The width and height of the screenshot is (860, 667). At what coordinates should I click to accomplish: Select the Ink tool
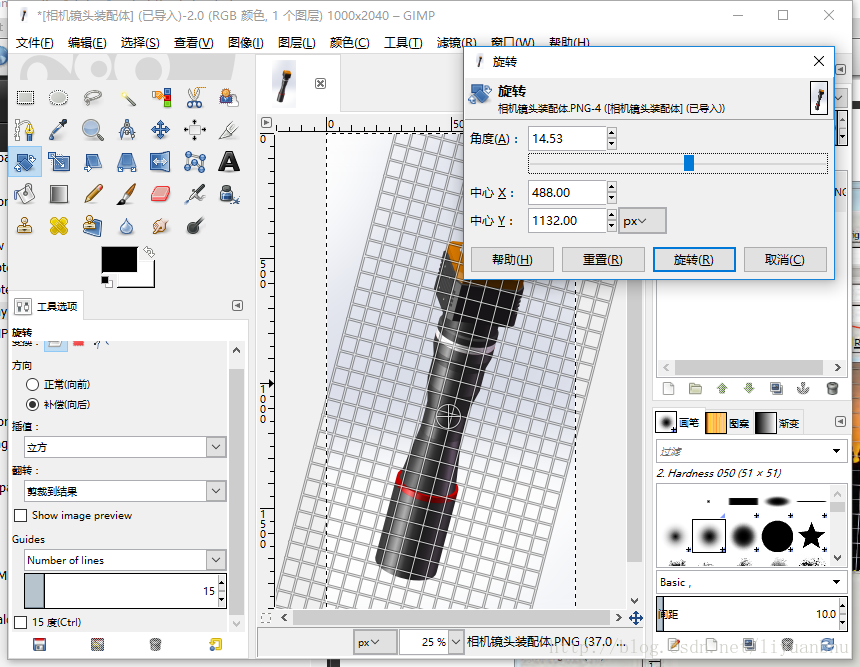[229, 194]
